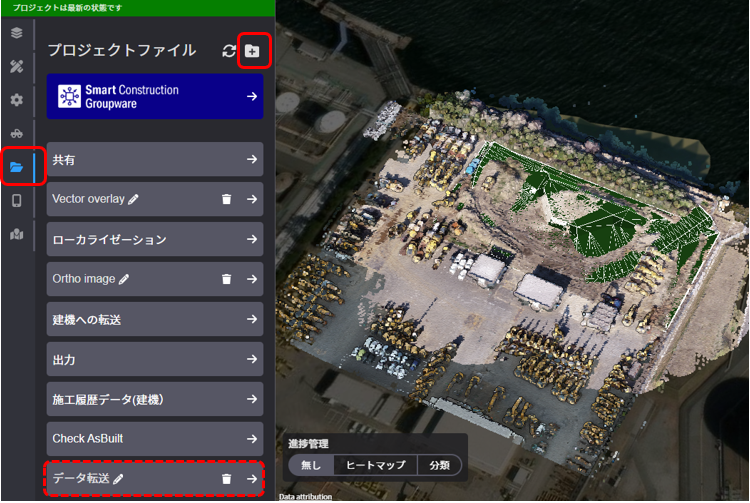Select the 施工履歴データ(建機) label

(108, 399)
